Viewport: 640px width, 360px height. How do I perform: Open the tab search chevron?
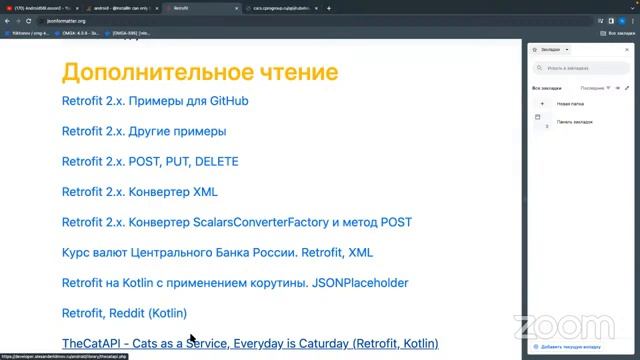point(633,8)
